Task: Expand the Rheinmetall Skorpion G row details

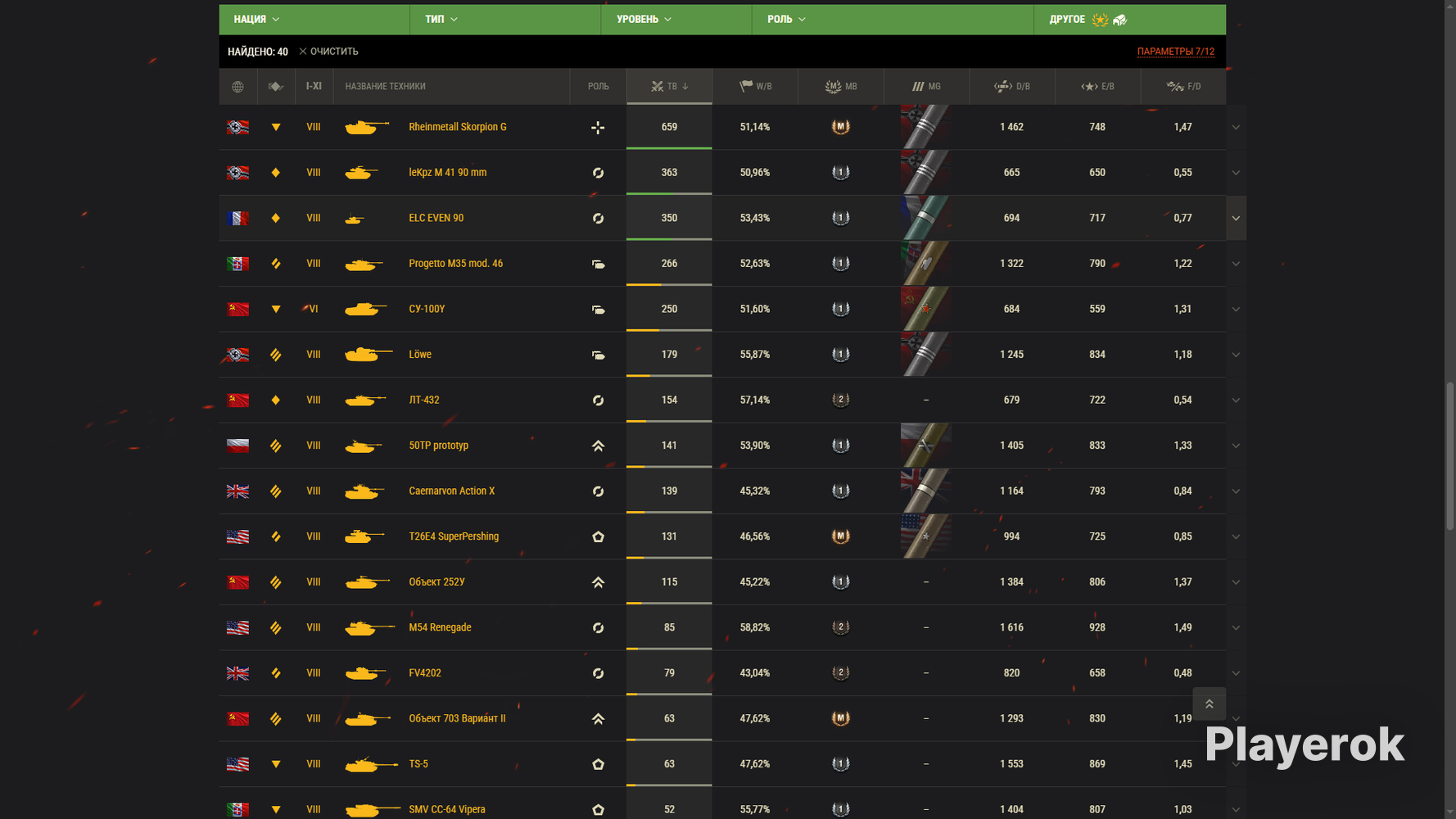Action: [x=1236, y=127]
